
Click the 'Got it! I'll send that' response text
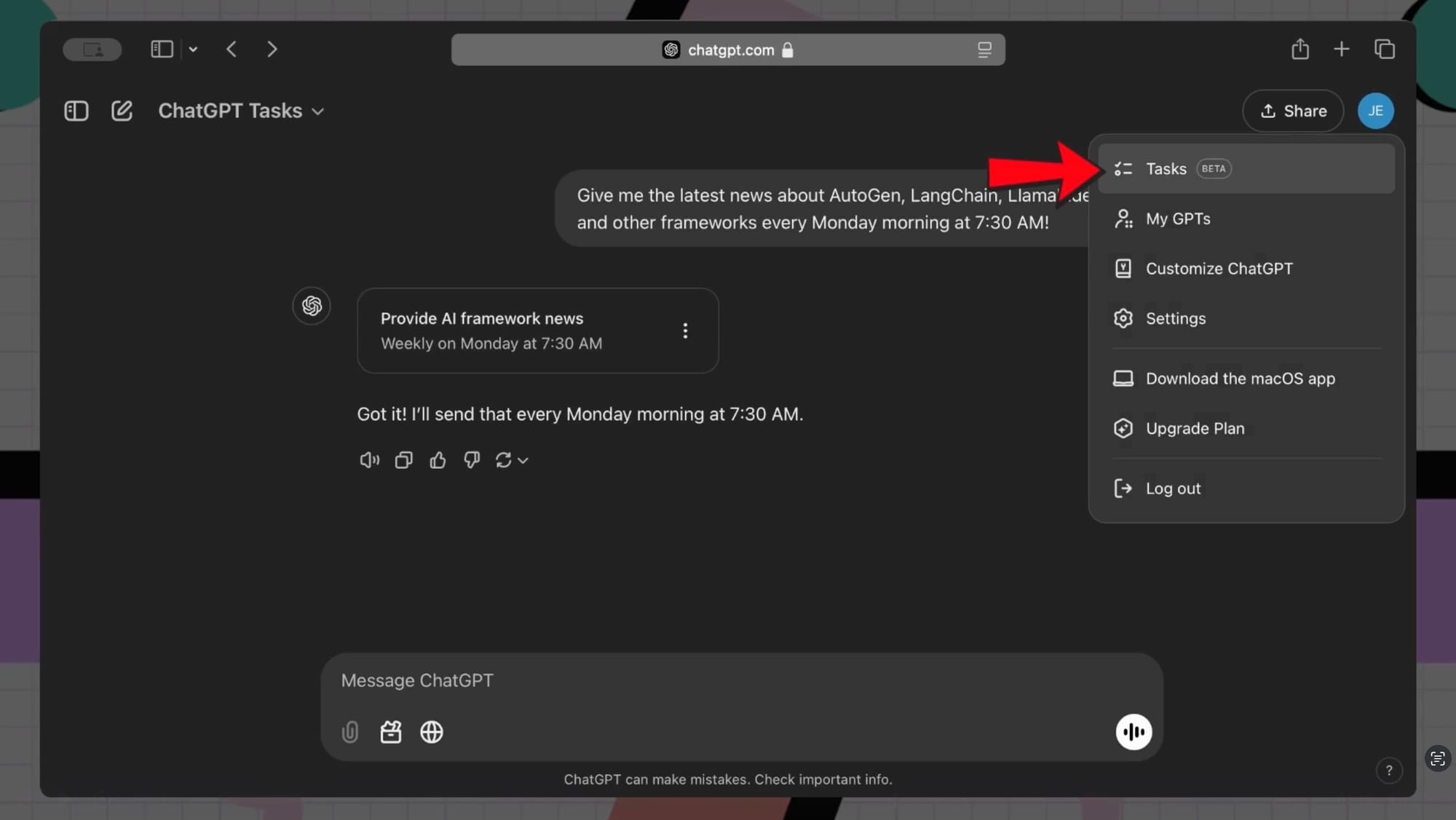(580, 414)
